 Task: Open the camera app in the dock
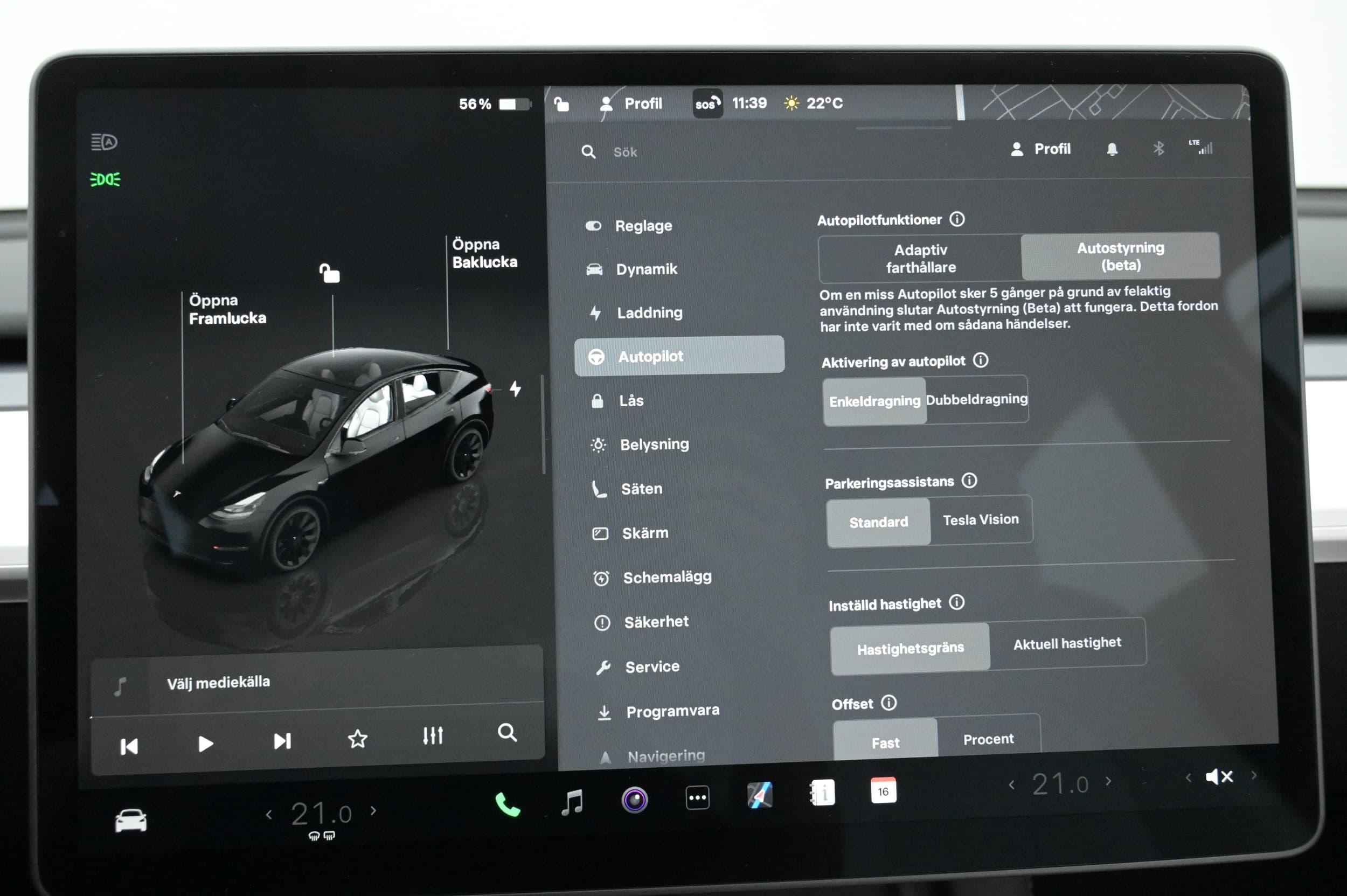[634, 800]
